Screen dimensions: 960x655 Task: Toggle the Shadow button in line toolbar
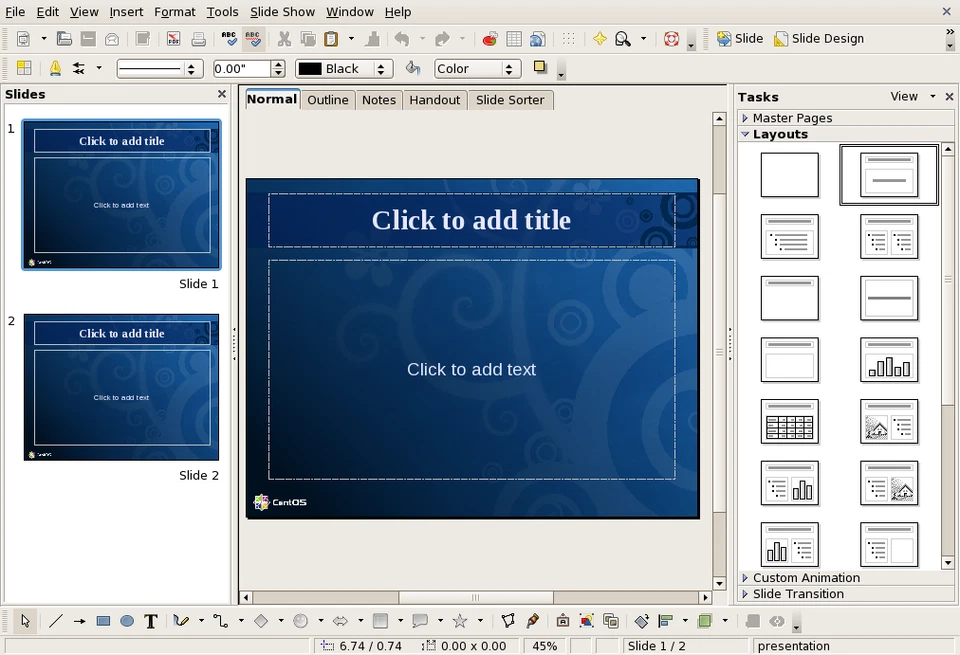click(540, 68)
